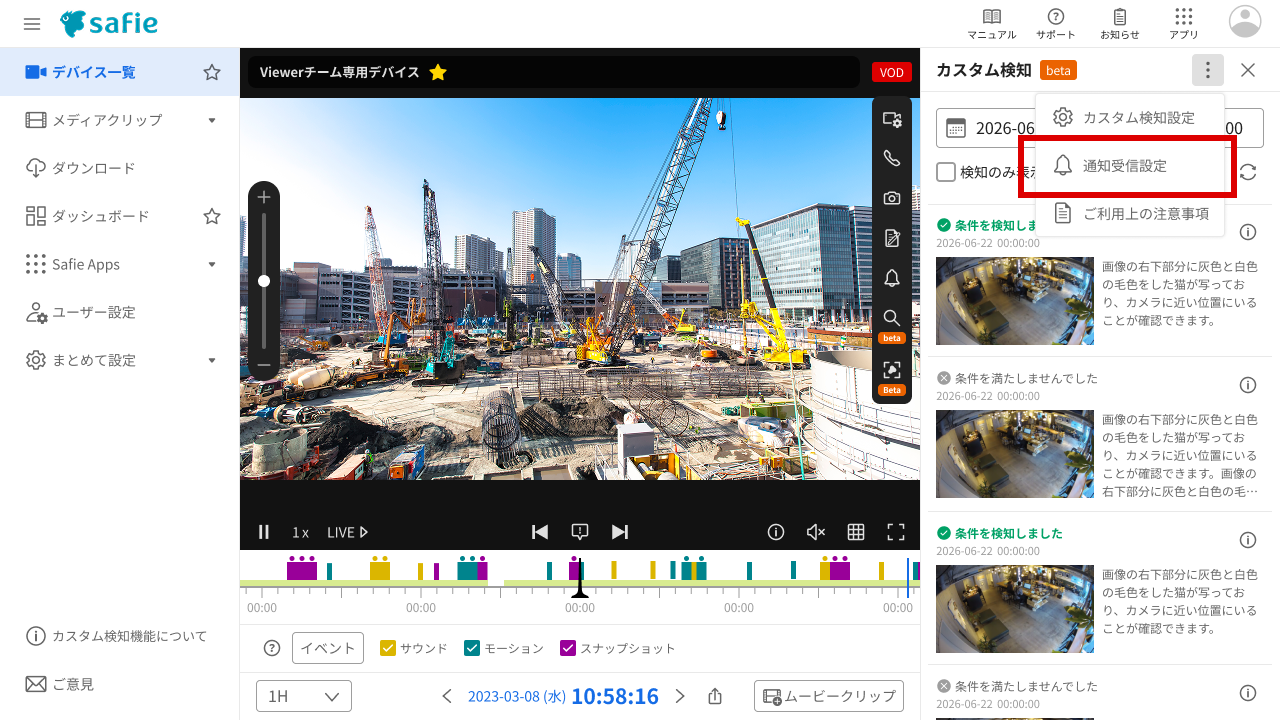Viewport: 1280px width, 720px height.
Task: Unmute the video audio
Action: point(816,532)
